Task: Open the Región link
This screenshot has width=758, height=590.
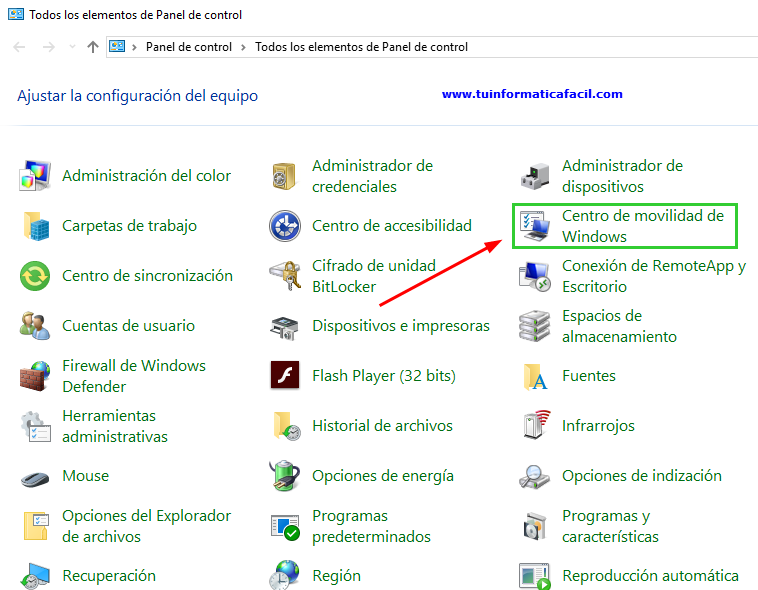Action: [x=336, y=576]
